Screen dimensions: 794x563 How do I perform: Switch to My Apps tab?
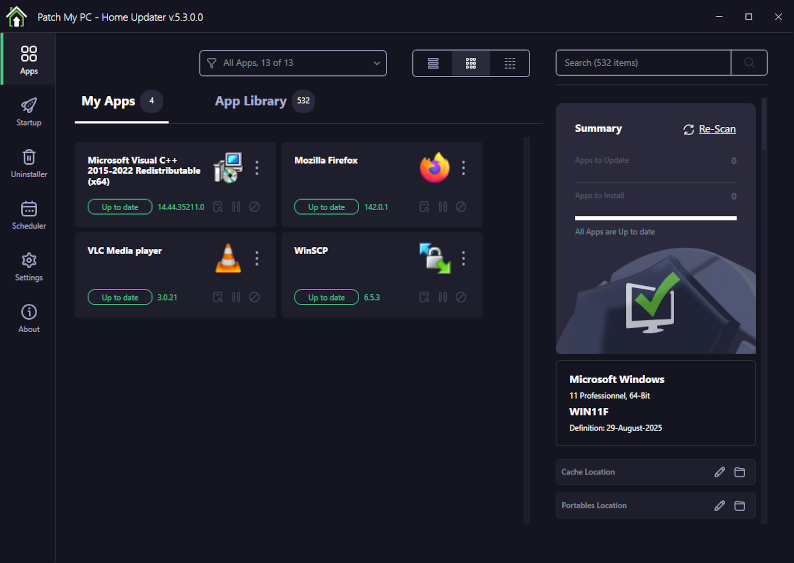click(122, 101)
